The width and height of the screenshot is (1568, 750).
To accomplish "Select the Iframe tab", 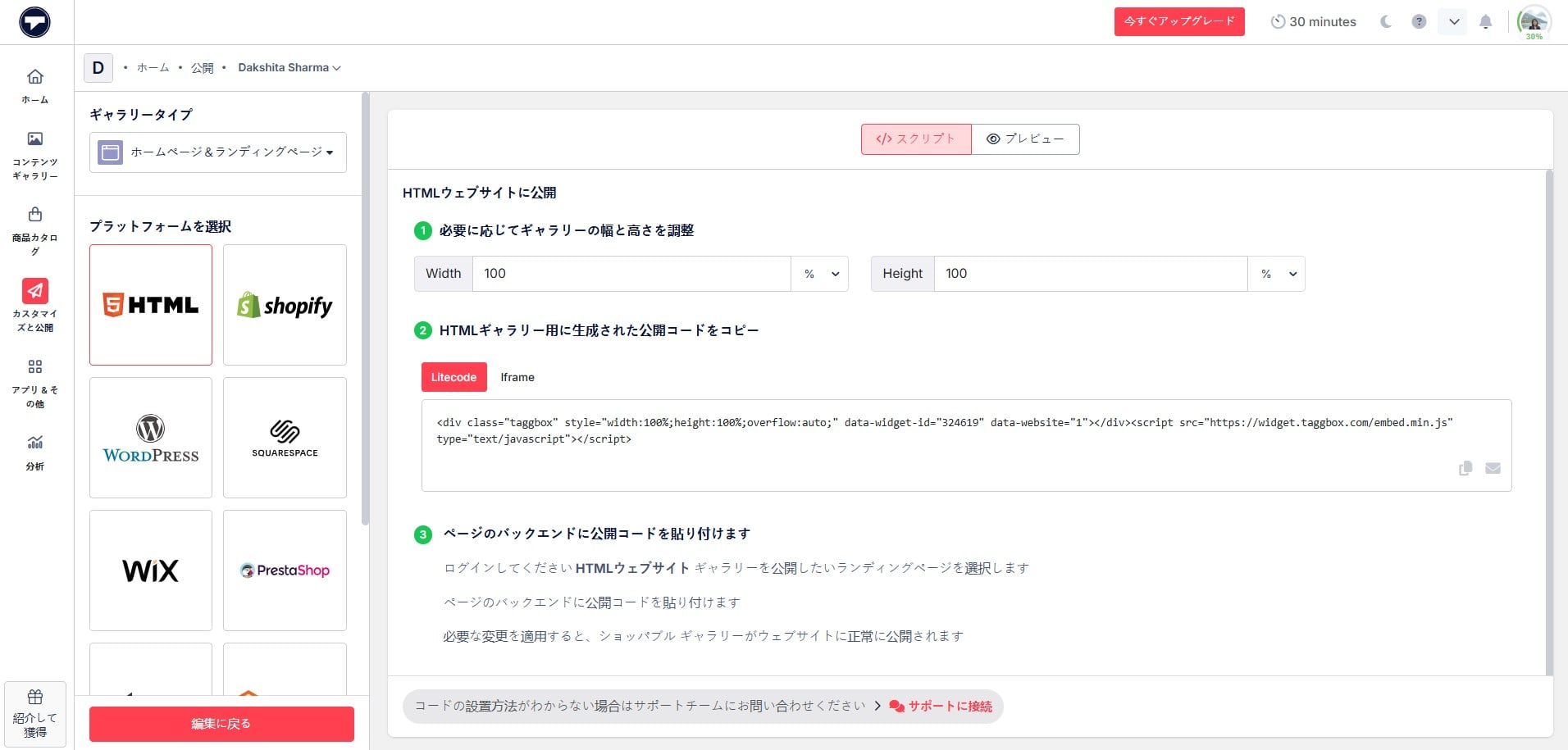I will click(517, 377).
